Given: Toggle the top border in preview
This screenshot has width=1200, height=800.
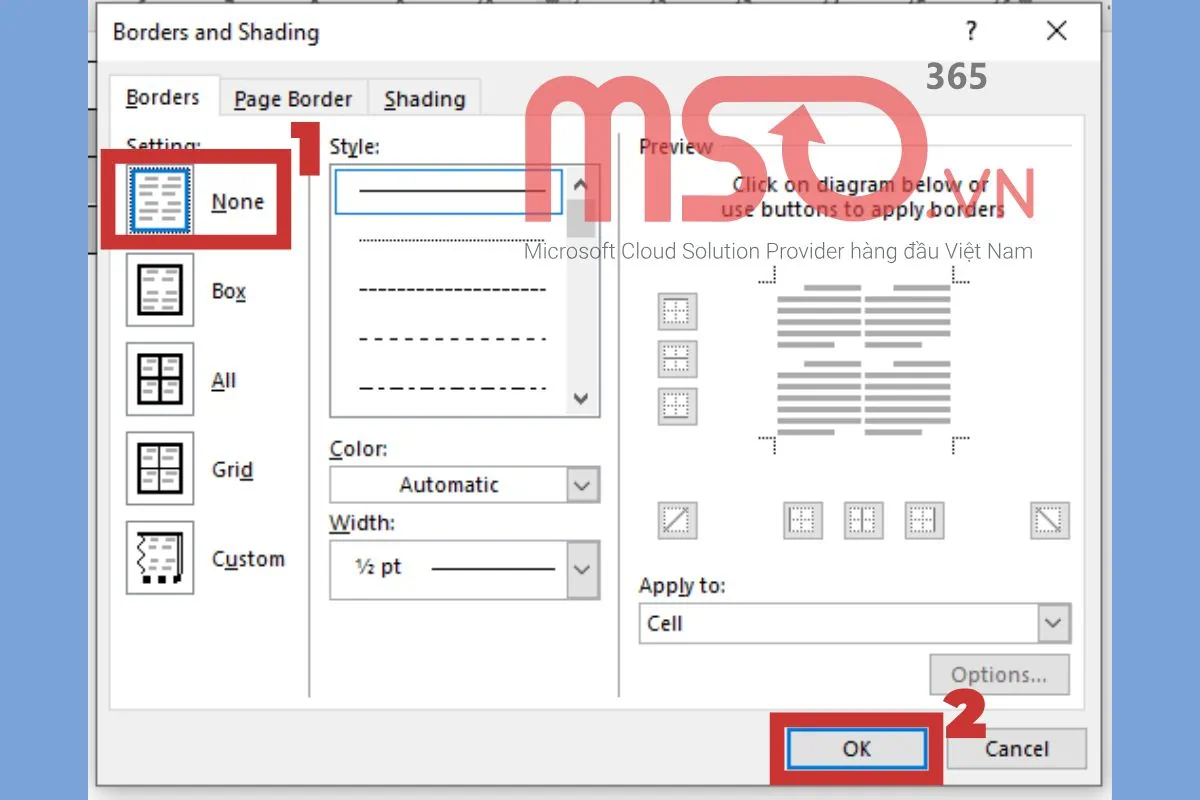Looking at the screenshot, I should 678,312.
